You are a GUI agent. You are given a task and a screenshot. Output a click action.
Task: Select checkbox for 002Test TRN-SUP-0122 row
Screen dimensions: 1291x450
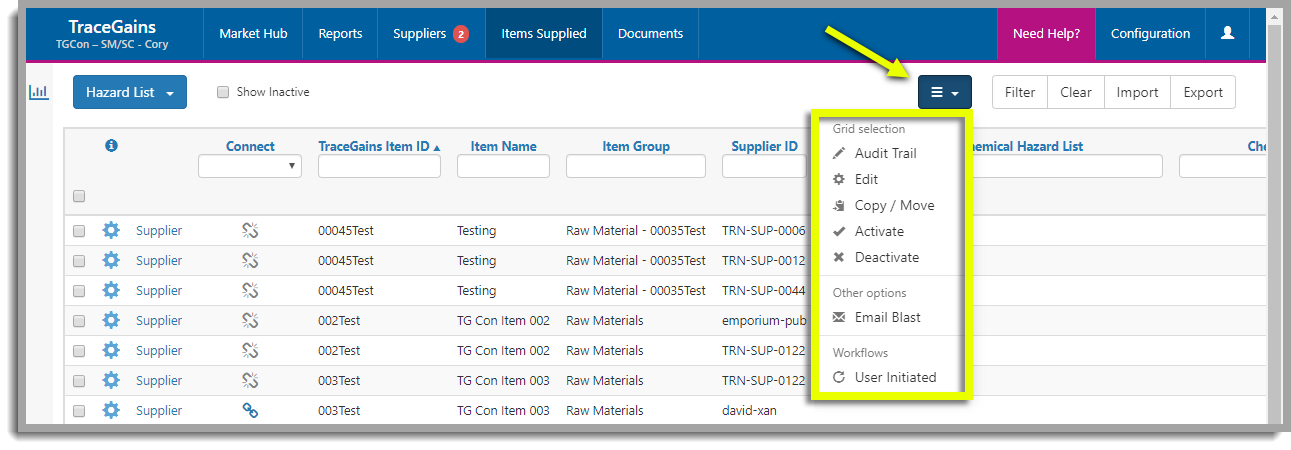pyautogui.click(x=79, y=351)
